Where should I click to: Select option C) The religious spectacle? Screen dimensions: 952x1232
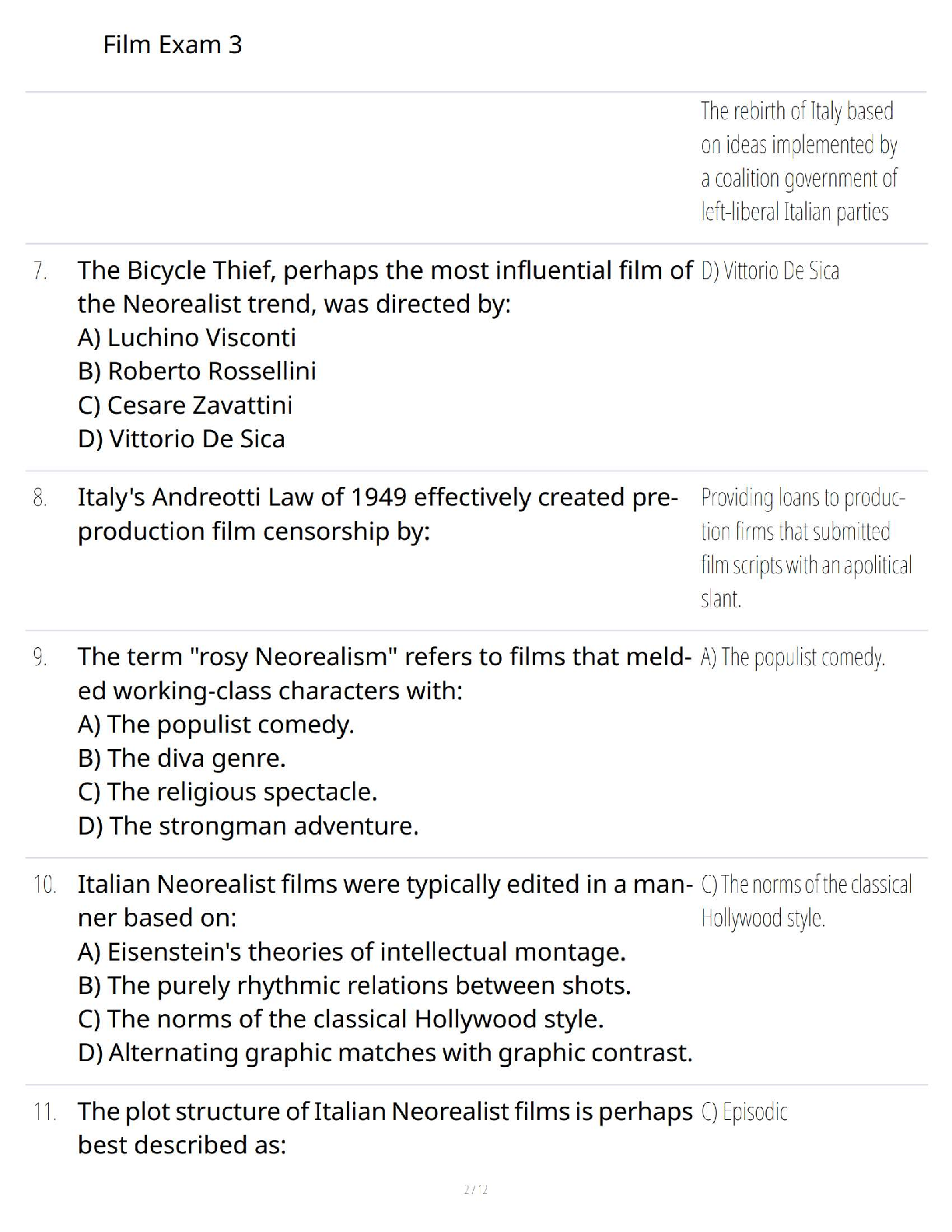pos(227,792)
